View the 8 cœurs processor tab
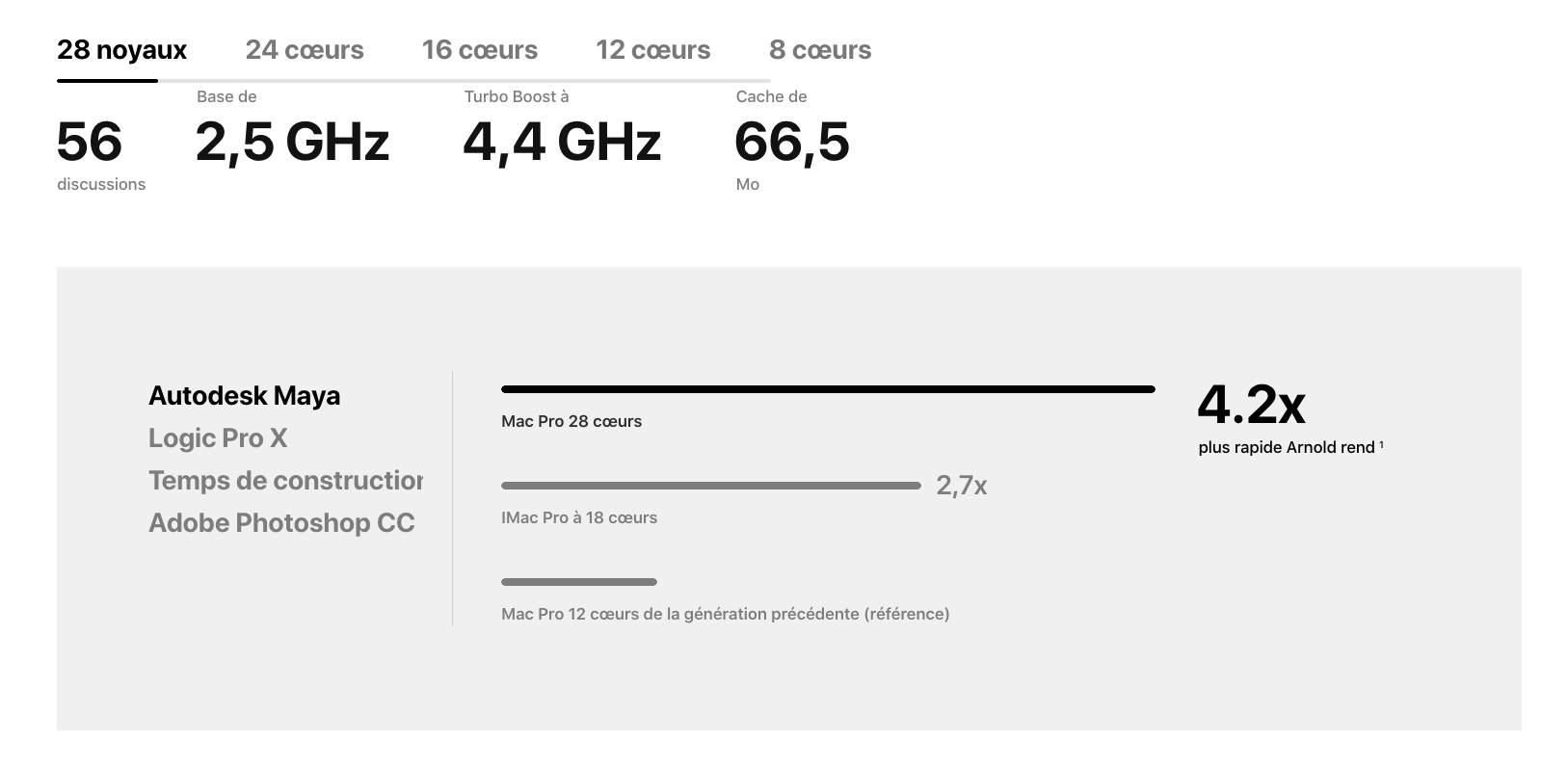The width and height of the screenshot is (1568, 767). (x=820, y=50)
